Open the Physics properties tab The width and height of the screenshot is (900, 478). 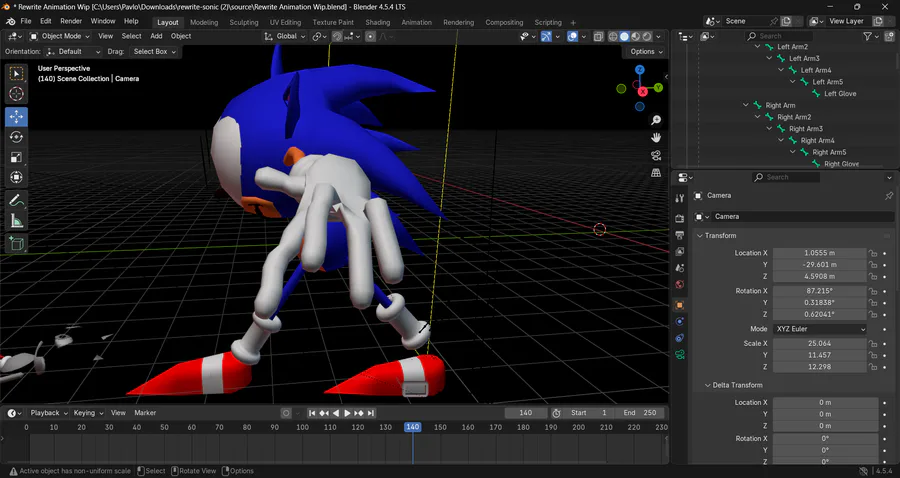click(680, 322)
